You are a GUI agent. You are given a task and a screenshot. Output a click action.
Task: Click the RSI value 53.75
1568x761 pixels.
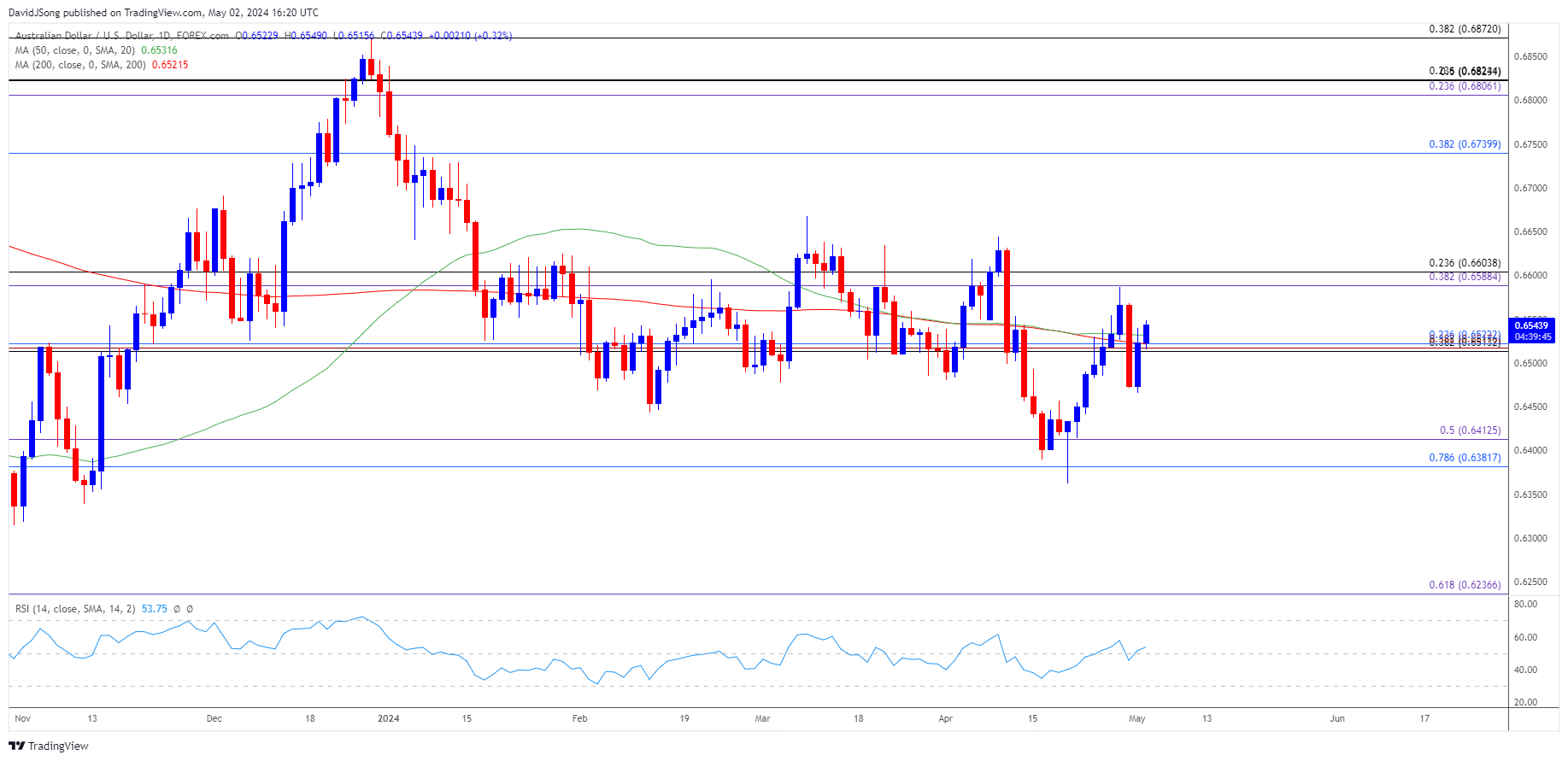tap(155, 609)
